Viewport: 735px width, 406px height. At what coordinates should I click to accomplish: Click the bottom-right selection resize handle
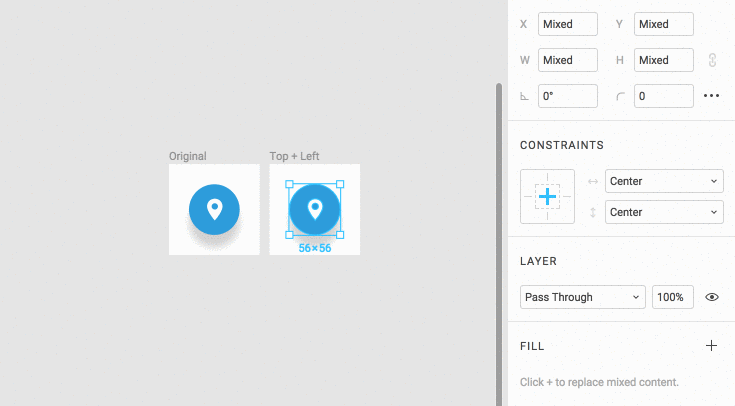click(340, 235)
